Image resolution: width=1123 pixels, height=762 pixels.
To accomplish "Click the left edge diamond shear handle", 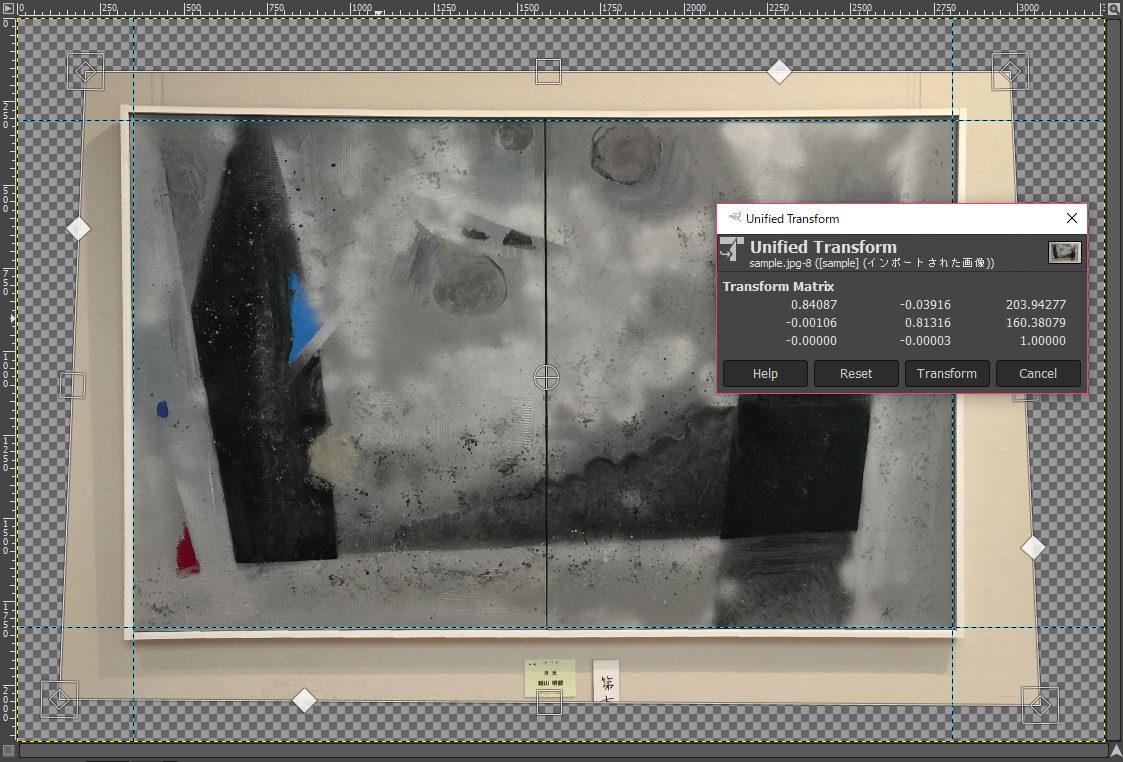I will pyautogui.click(x=78, y=228).
